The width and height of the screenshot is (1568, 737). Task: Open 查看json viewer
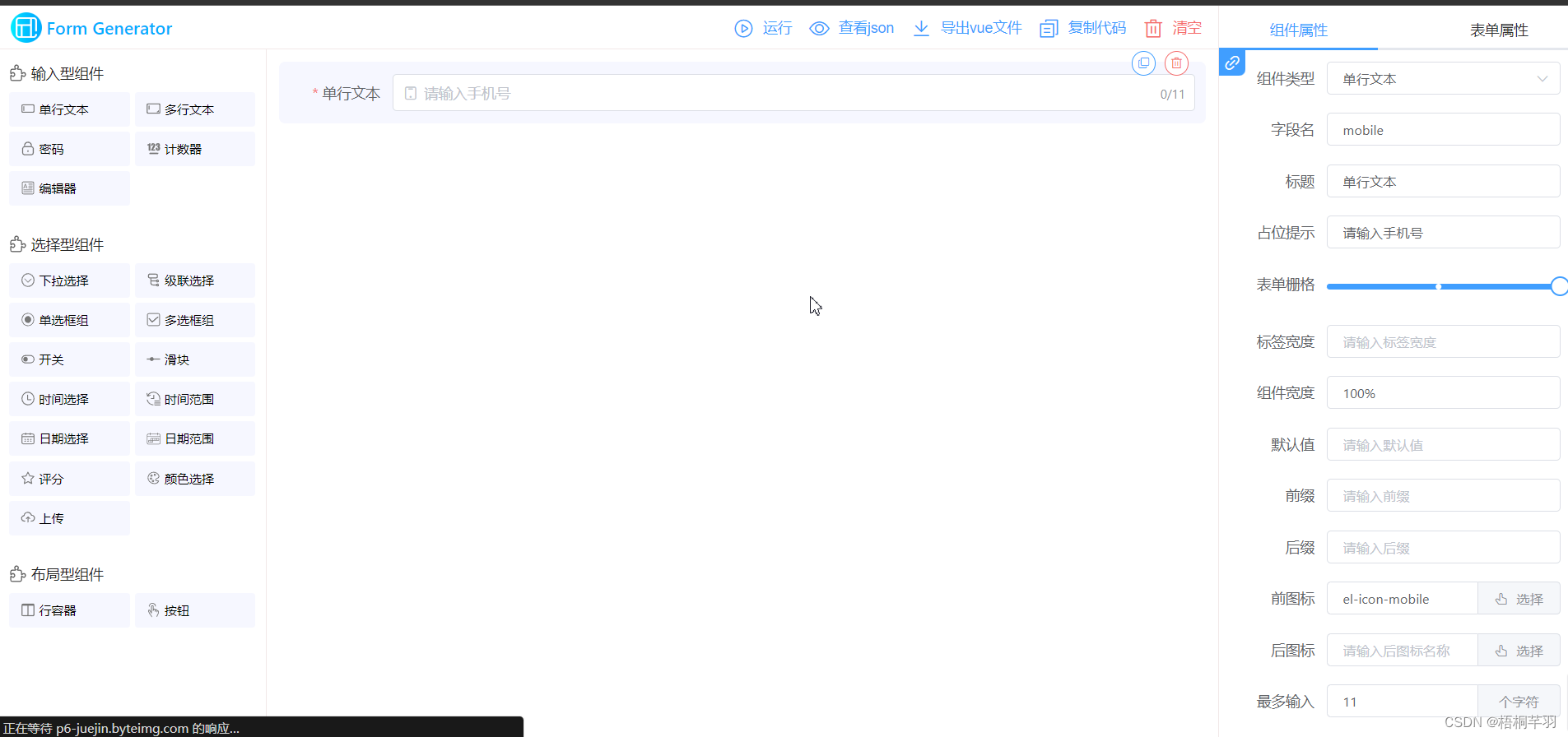pos(851,28)
